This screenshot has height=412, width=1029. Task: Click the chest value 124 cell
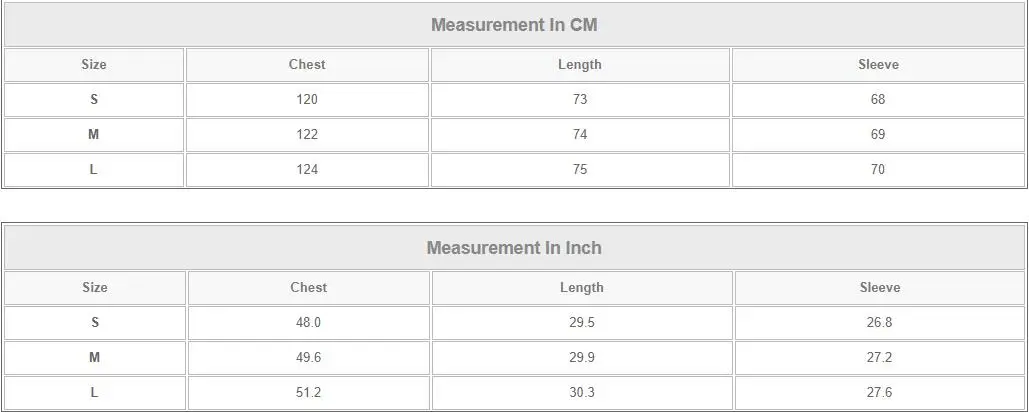pos(307,169)
